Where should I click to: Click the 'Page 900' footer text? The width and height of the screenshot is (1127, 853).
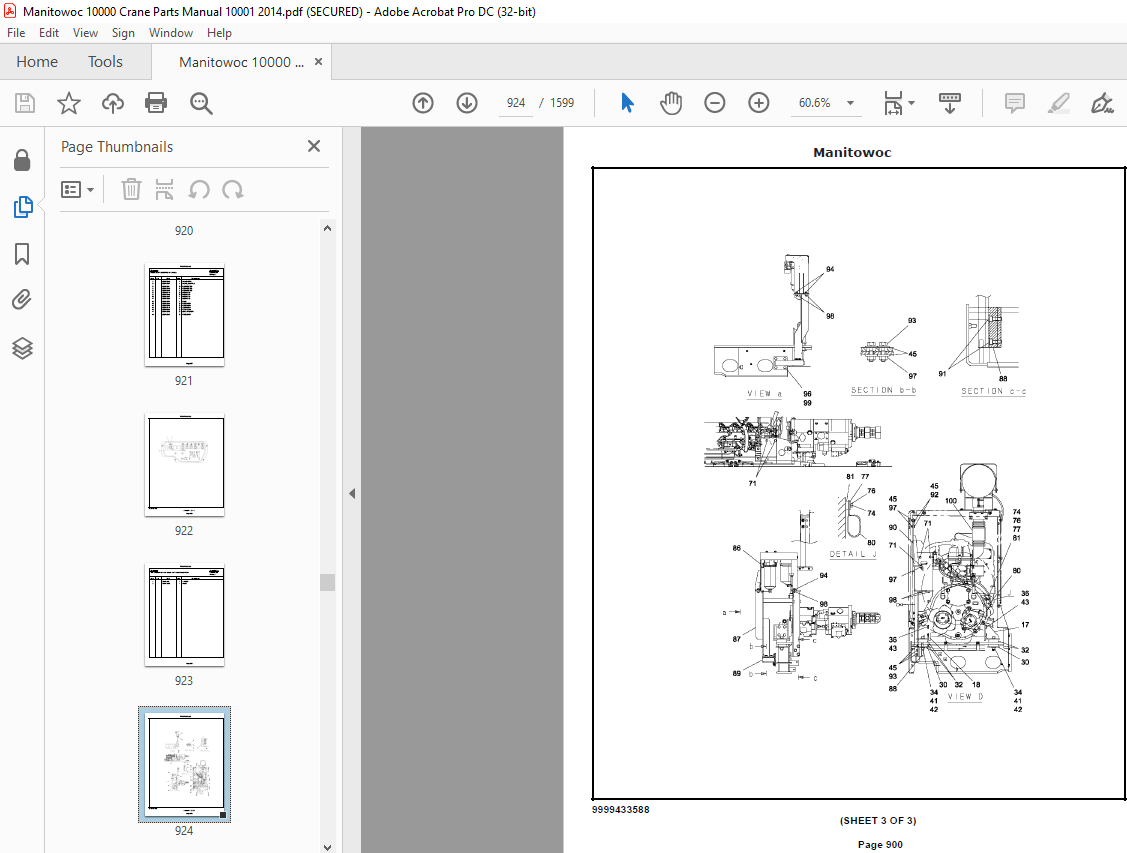click(880, 844)
